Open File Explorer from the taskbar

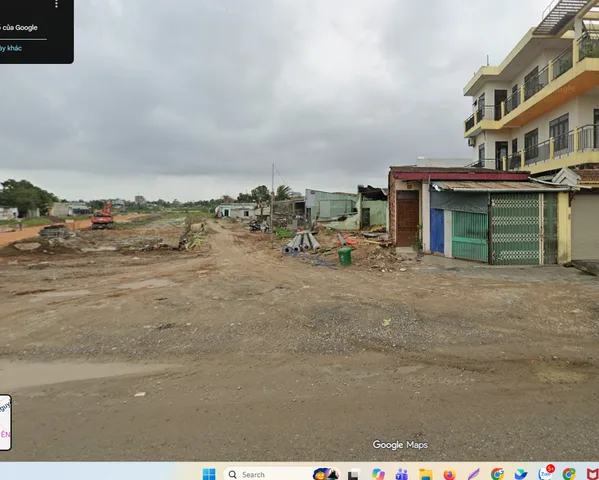[x=426, y=474]
